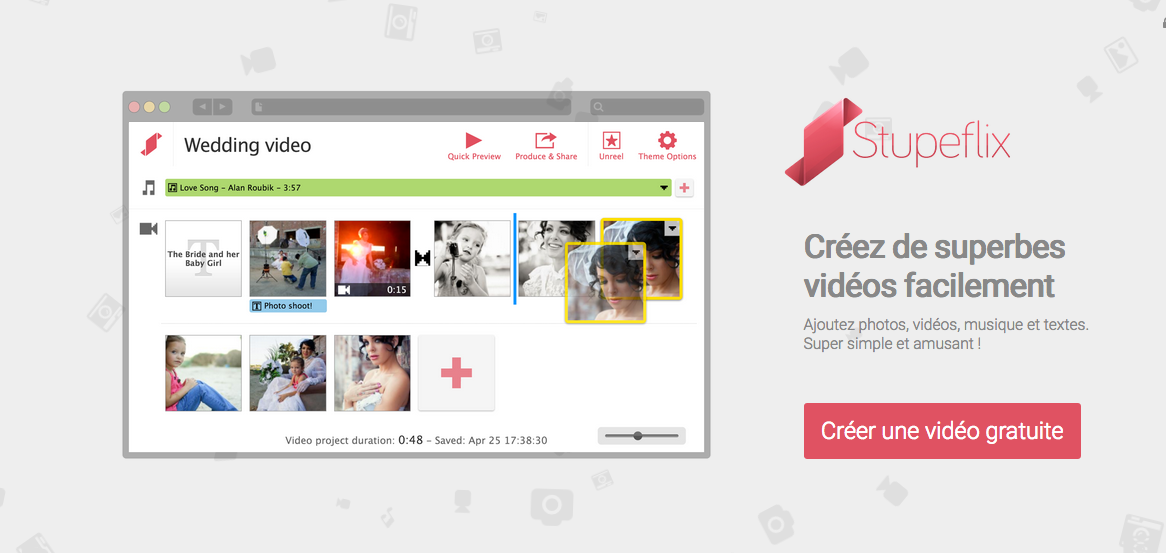This screenshot has height=555, width=1166.
Task: Click the Stupeflix logo in the editor header
Action: point(151,145)
